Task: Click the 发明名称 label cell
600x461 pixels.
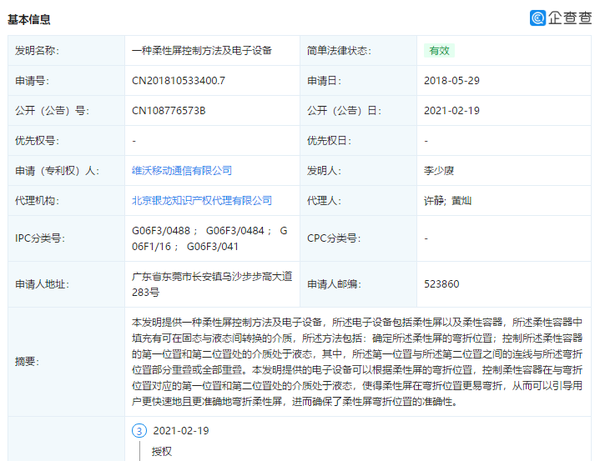Action: point(66,50)
